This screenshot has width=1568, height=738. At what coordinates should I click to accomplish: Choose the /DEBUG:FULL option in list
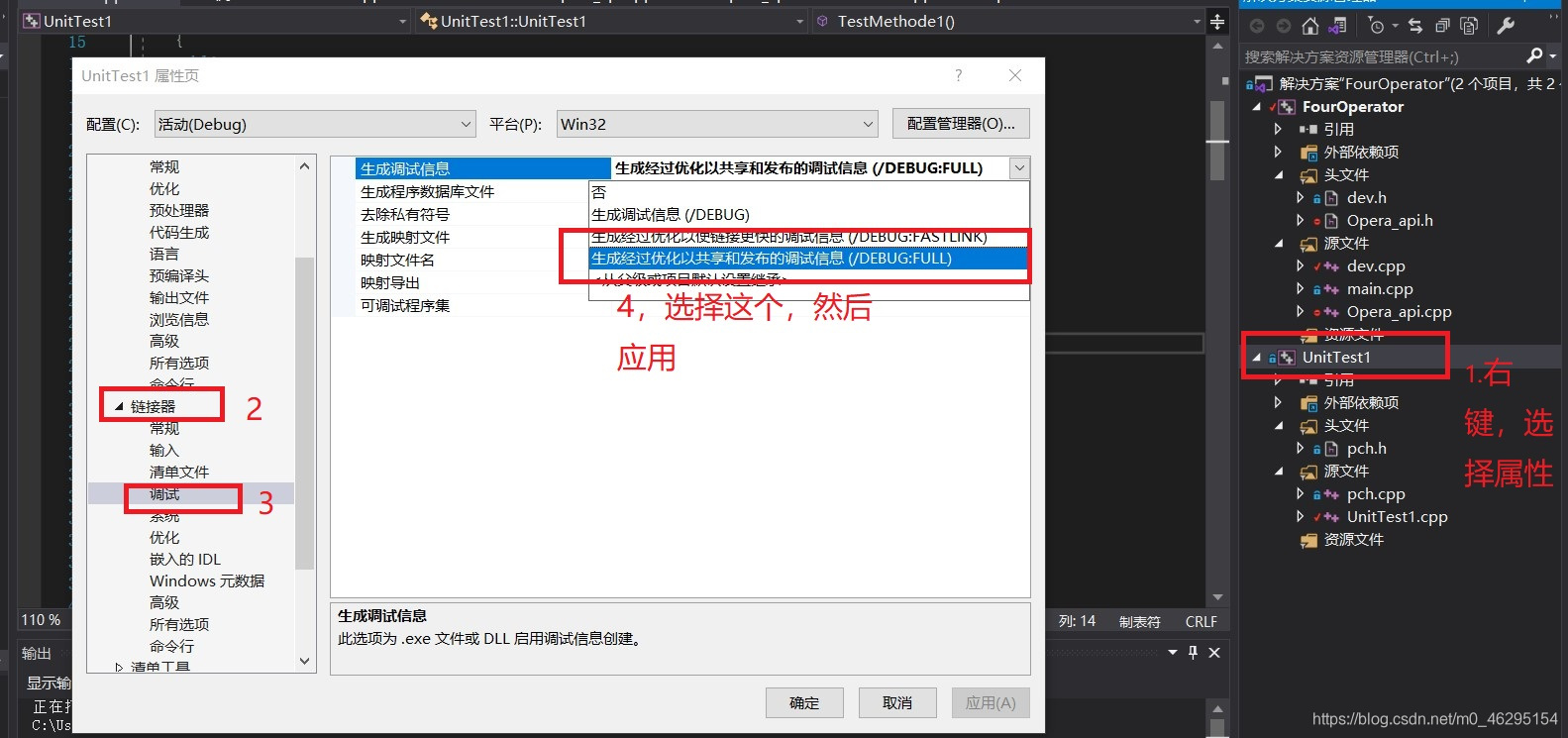pyautogui.click(x=809, y=259)
